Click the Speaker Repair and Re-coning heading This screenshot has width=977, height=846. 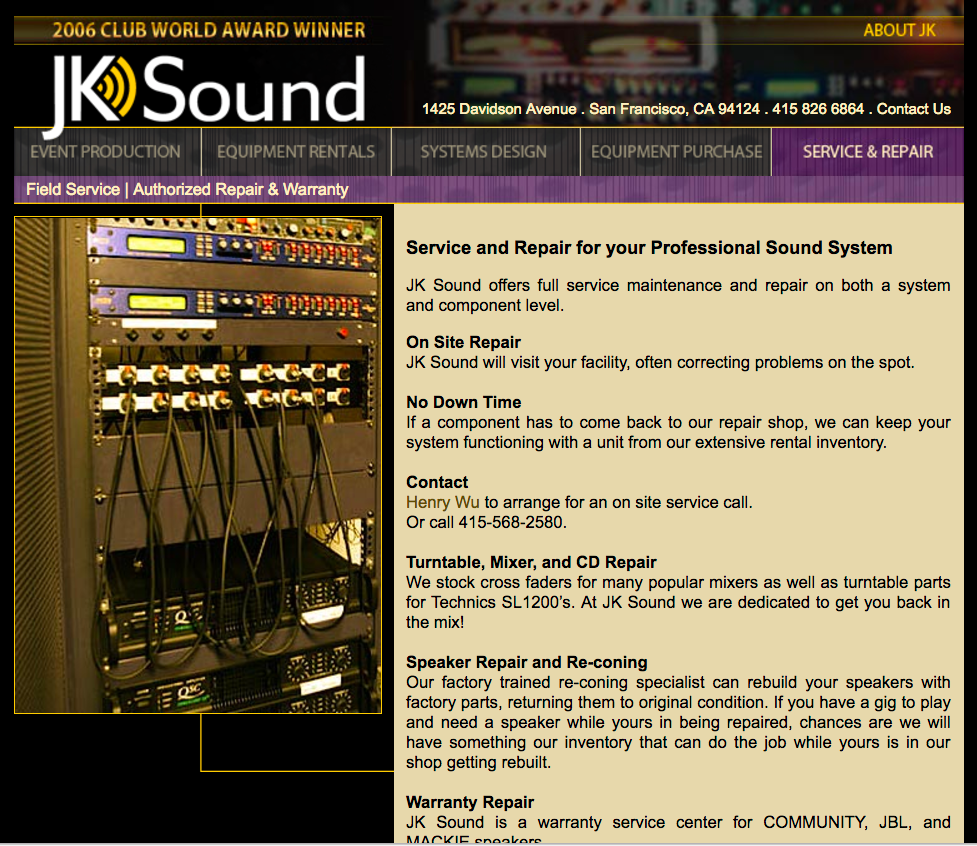point(526,662)
